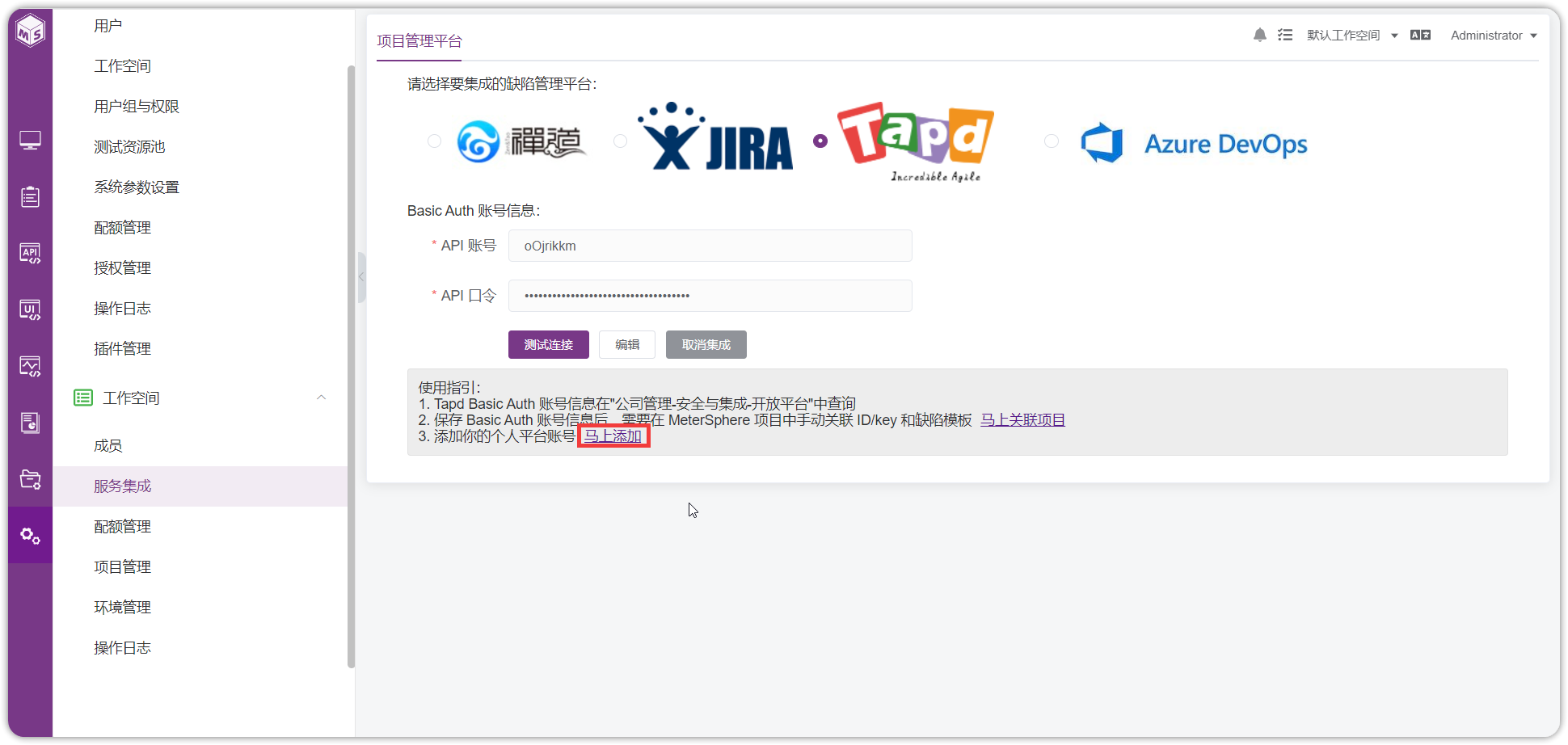Open the report statistics sidebar icon

31,423
